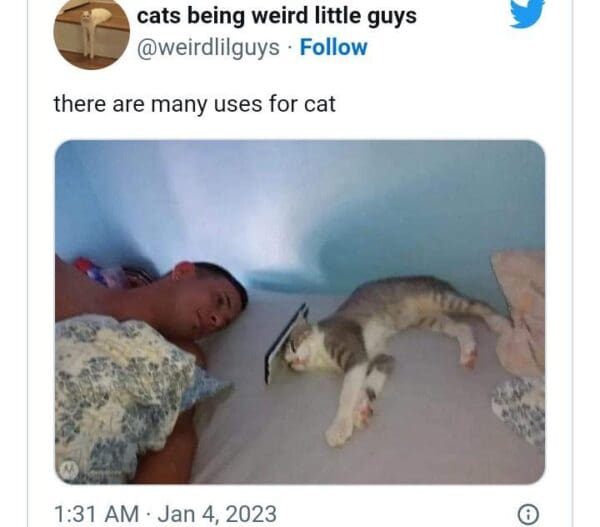Click the 'there are many uses for cat' text
The image size is (600, 527).
click(194, 104)
